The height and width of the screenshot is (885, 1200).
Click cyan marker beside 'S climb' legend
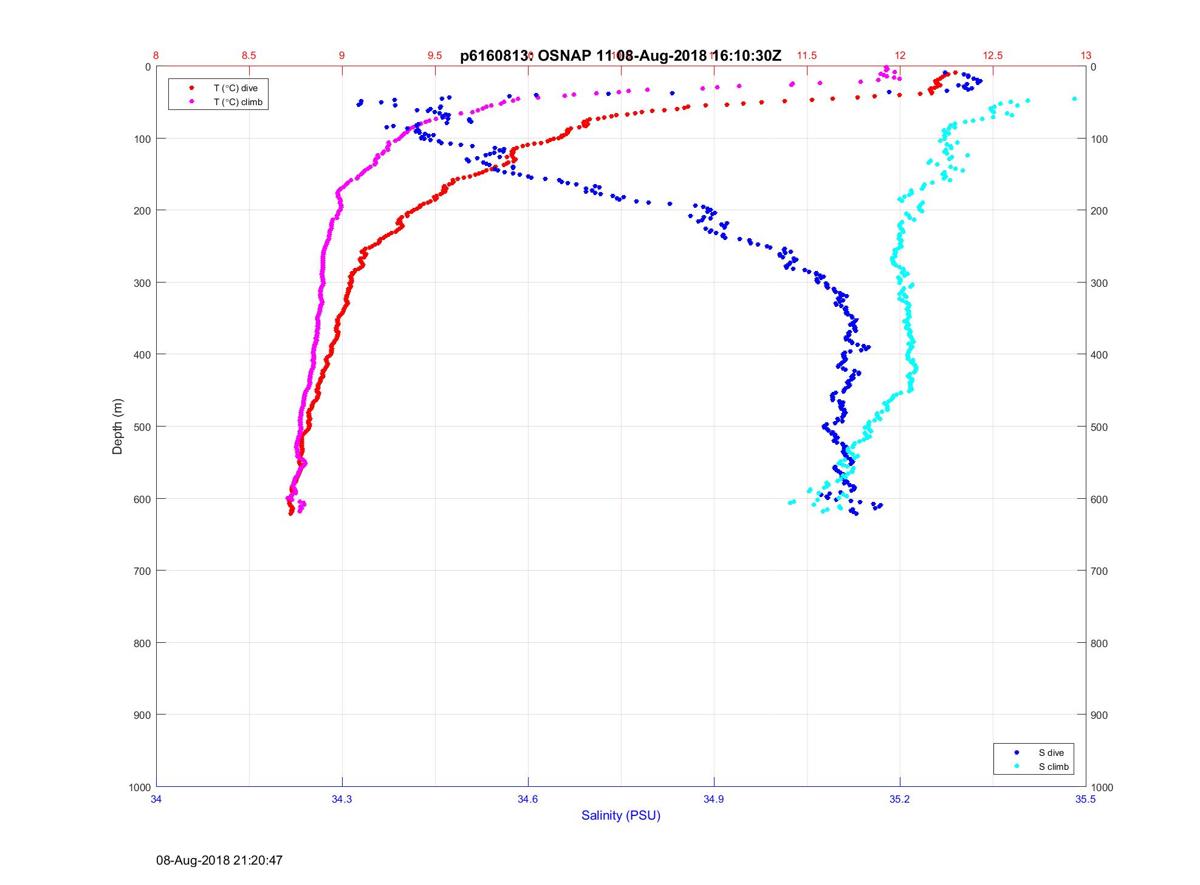coord(1016,766)
